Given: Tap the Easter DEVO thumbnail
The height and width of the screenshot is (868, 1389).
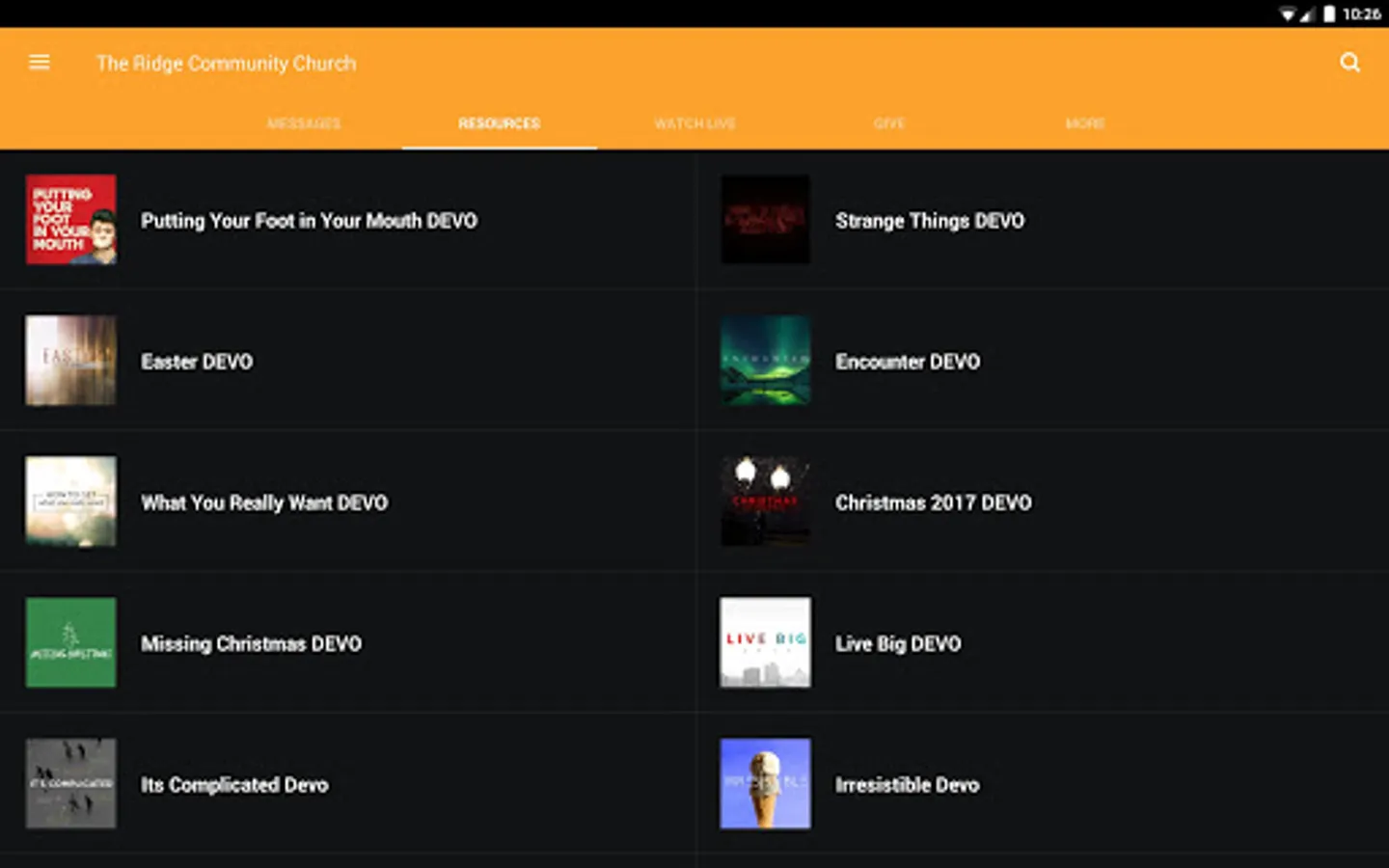Looking at the screenshot, I should coord(71,361).
